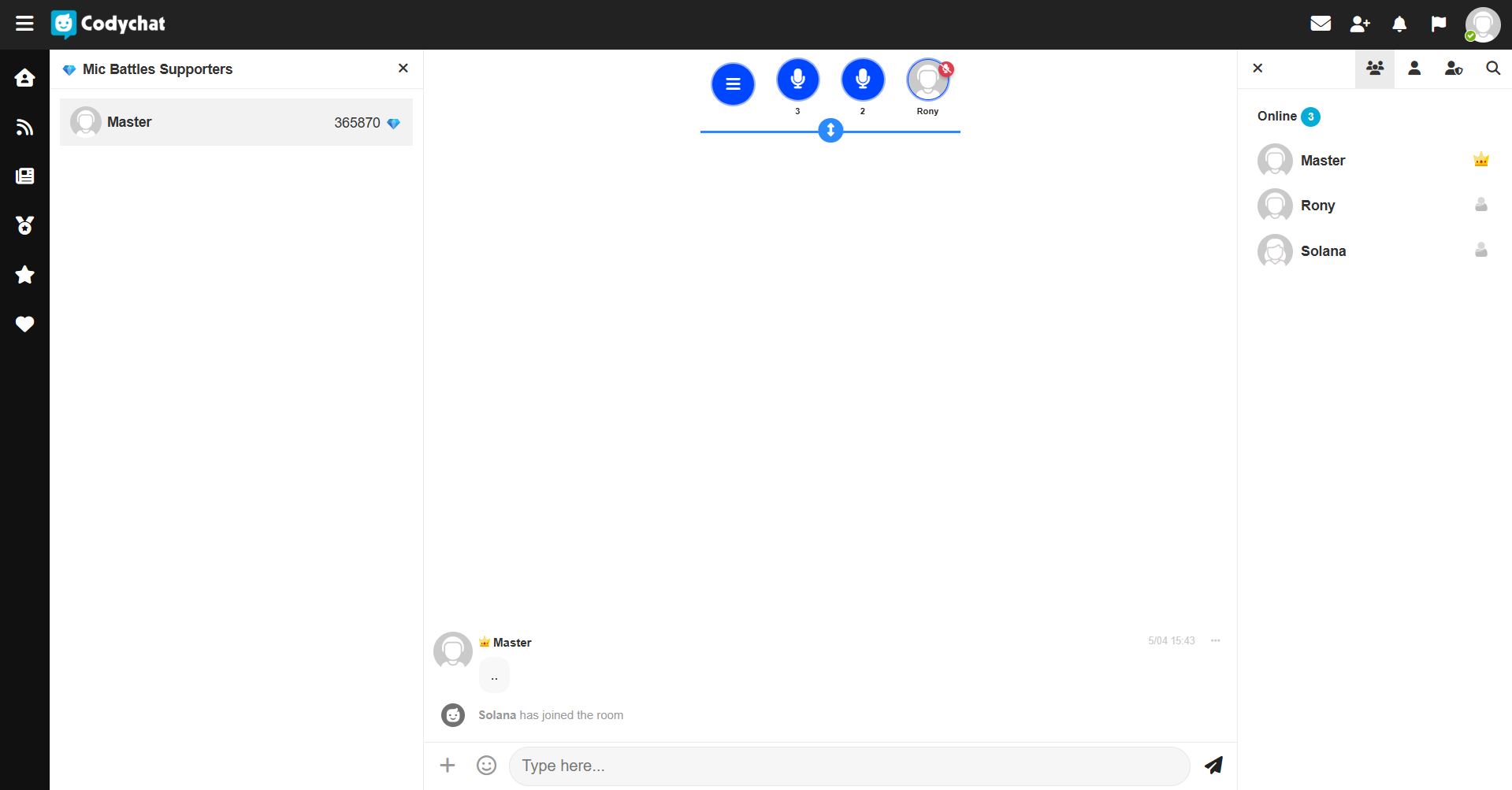Open message options for Master's message
This screenshot has width=1512, height=790.
pos(1215,640)
